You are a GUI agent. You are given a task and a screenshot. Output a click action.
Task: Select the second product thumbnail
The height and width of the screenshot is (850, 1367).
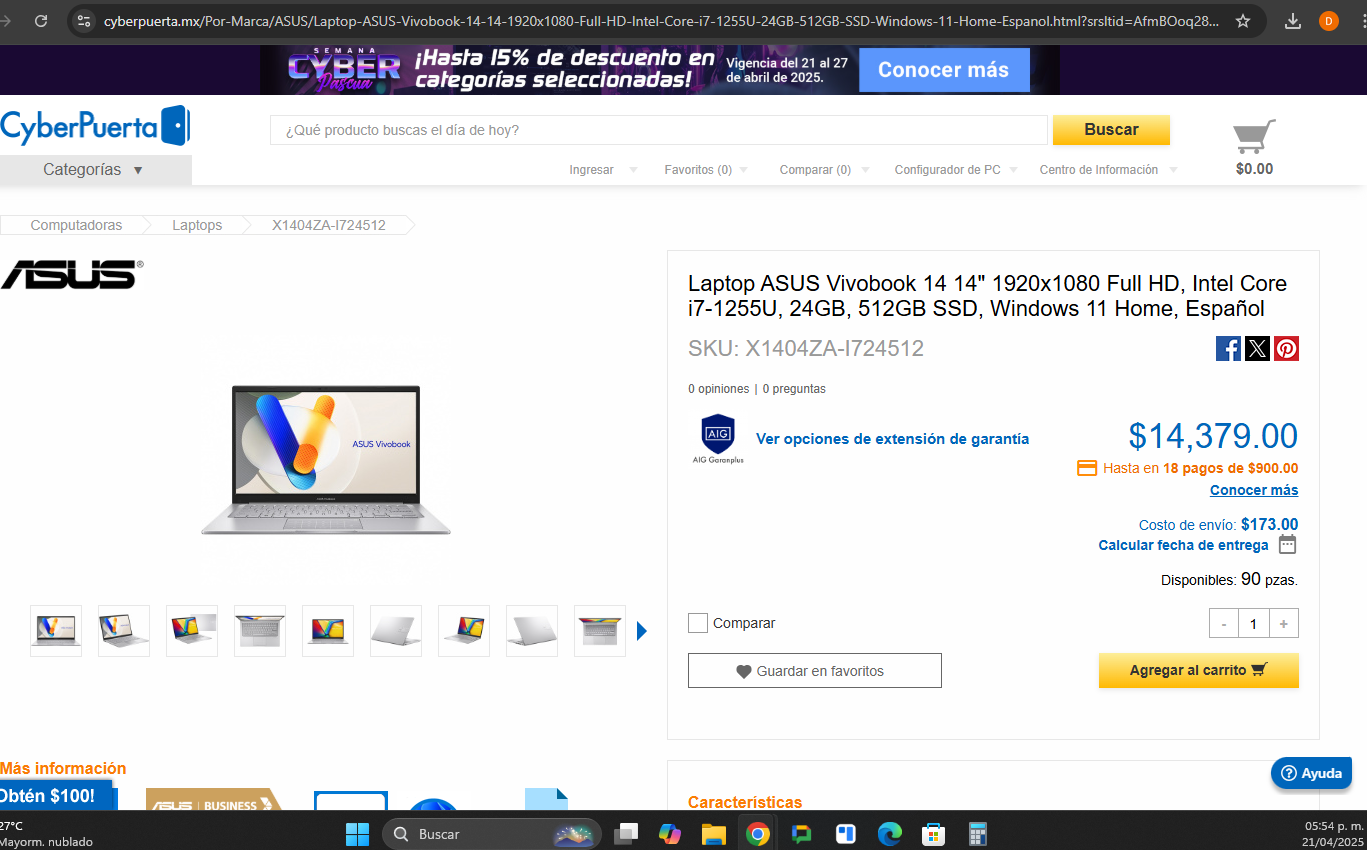(124, 631)
